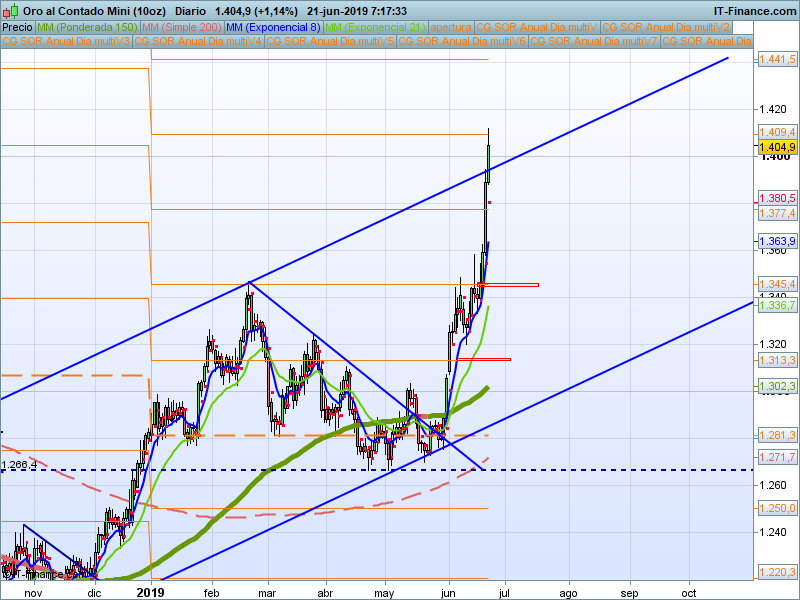This screenshot has height=600, width=800.
Task: Click the mar label on the time axis
Action: [267, 593]
